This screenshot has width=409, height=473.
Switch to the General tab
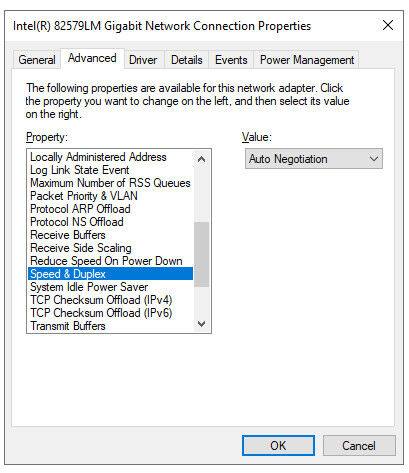coord(37,60)
